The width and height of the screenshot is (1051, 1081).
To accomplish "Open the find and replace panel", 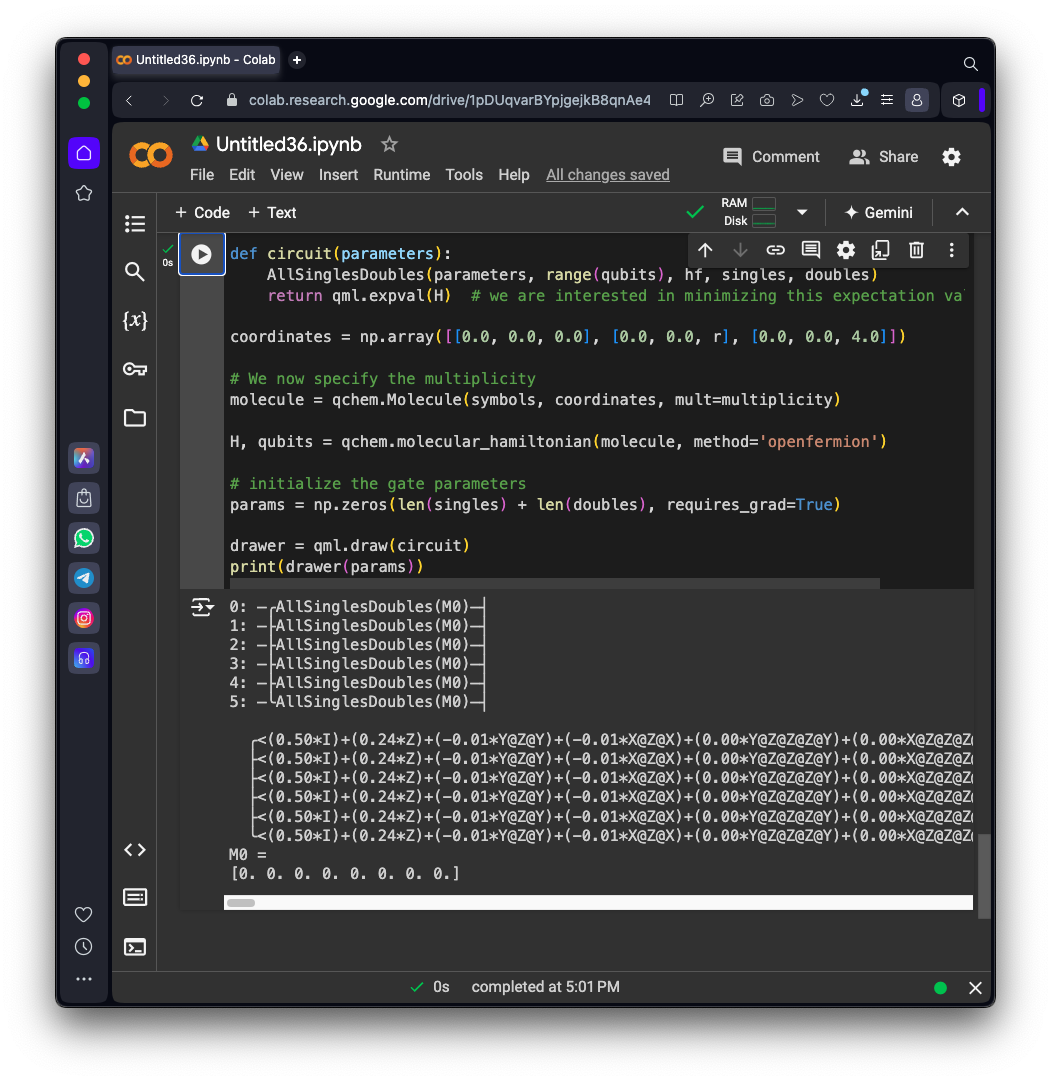I will tap(135, 272).
